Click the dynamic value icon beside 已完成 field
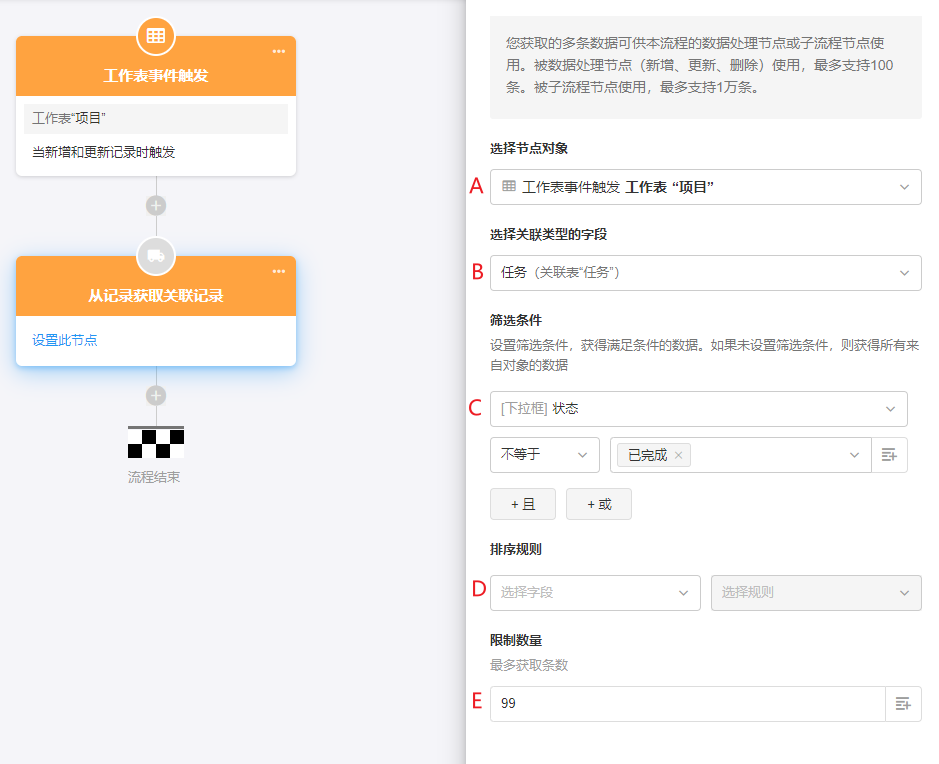 coord(889,455)
